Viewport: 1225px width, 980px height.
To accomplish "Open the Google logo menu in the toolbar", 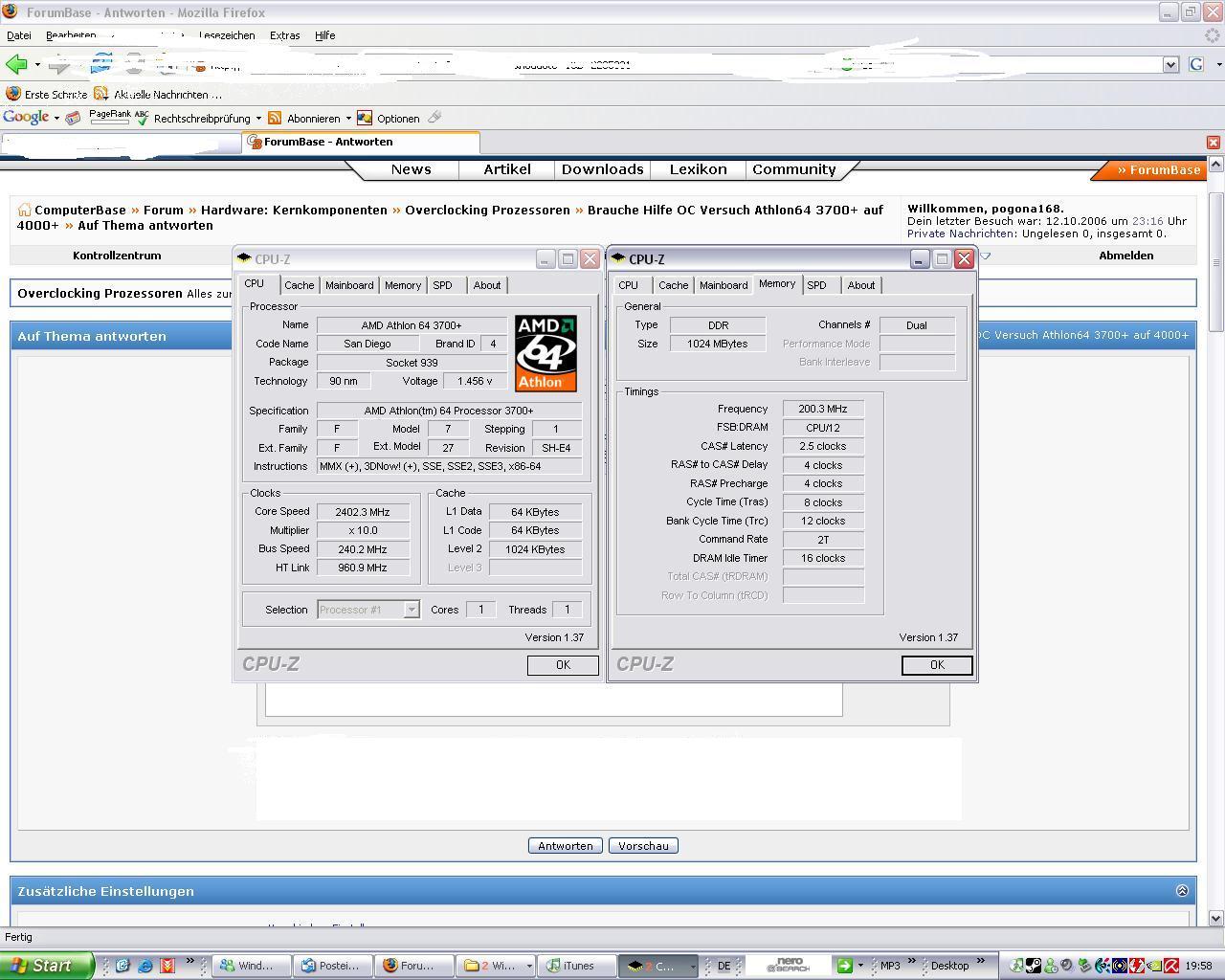I will pos(32,118).
